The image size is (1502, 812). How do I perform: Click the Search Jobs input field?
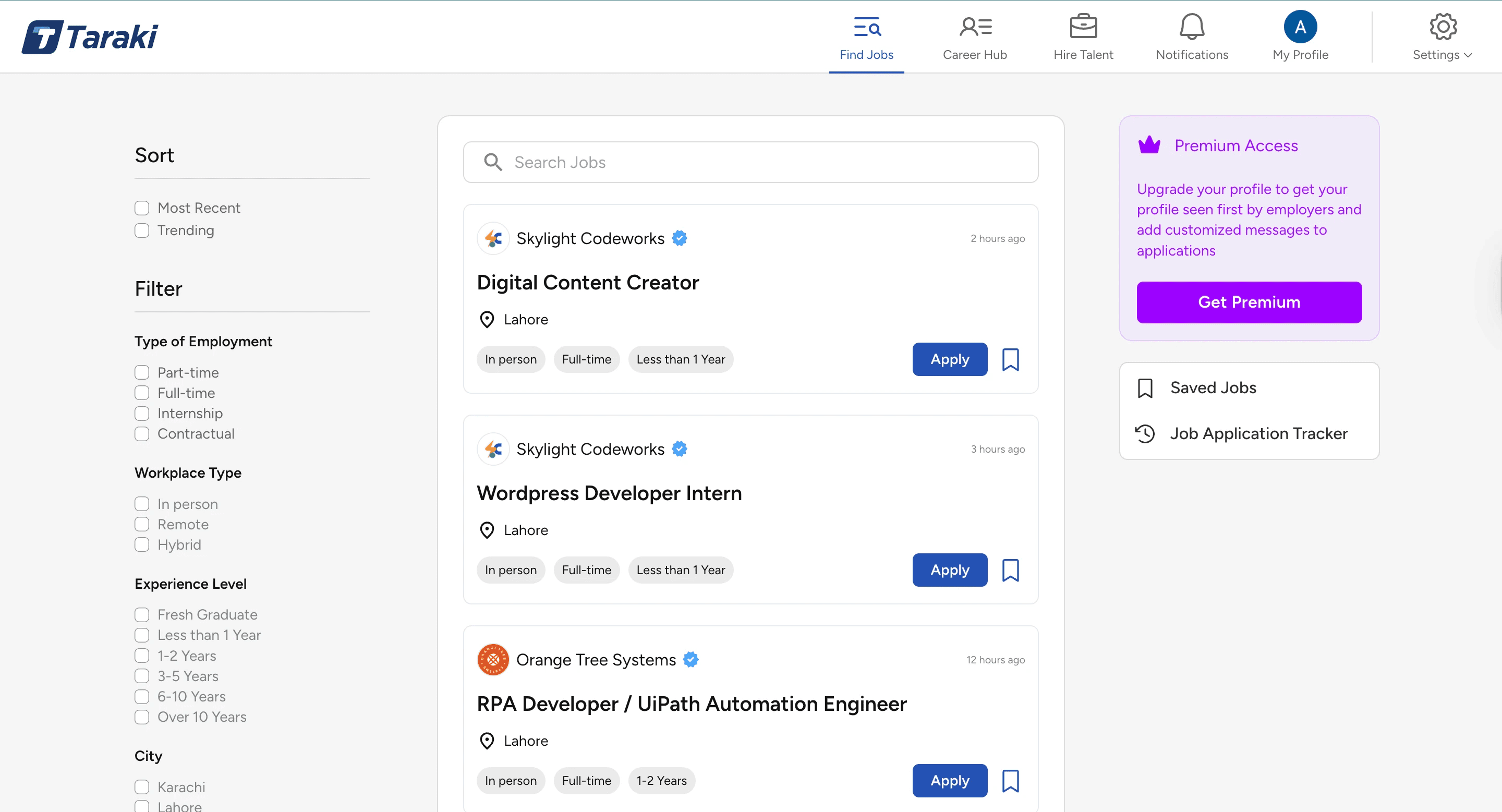pos(750,162)
